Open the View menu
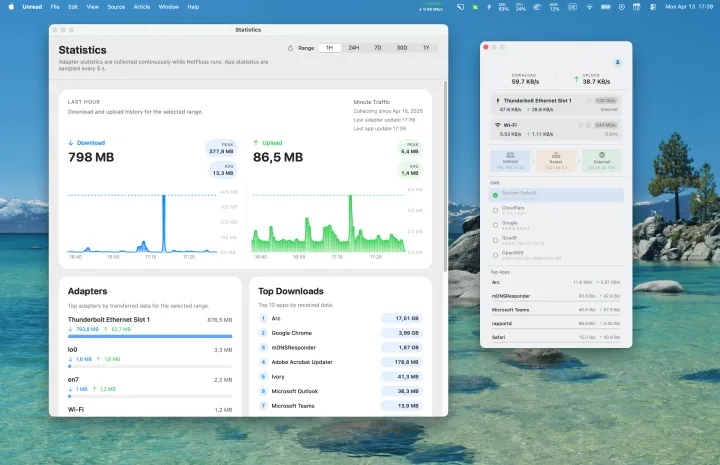Image resolution: width=720 pixels, height=465 pixels. [93, 7]
